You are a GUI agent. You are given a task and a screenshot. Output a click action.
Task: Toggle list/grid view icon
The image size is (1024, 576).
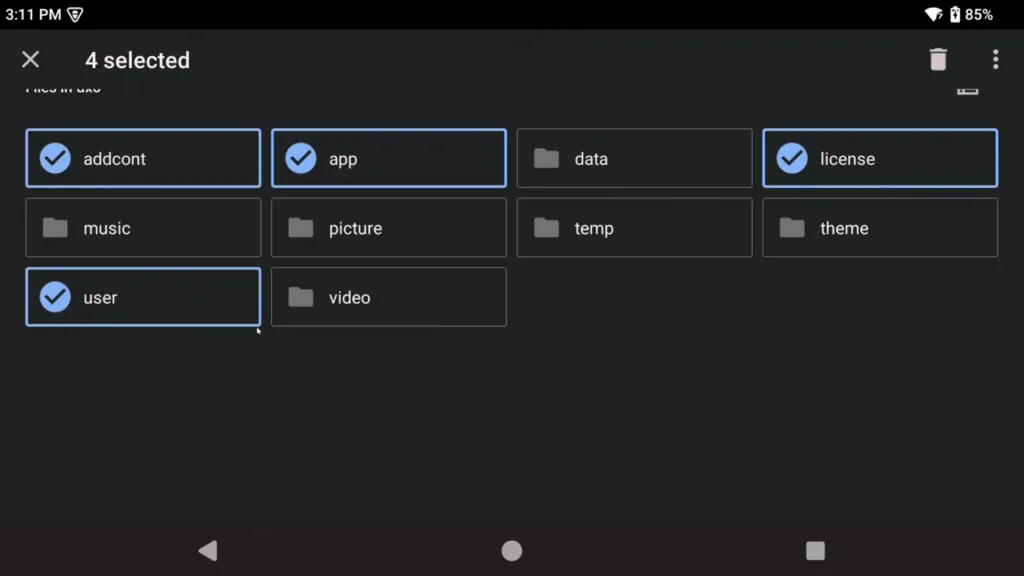coord(967,90)
